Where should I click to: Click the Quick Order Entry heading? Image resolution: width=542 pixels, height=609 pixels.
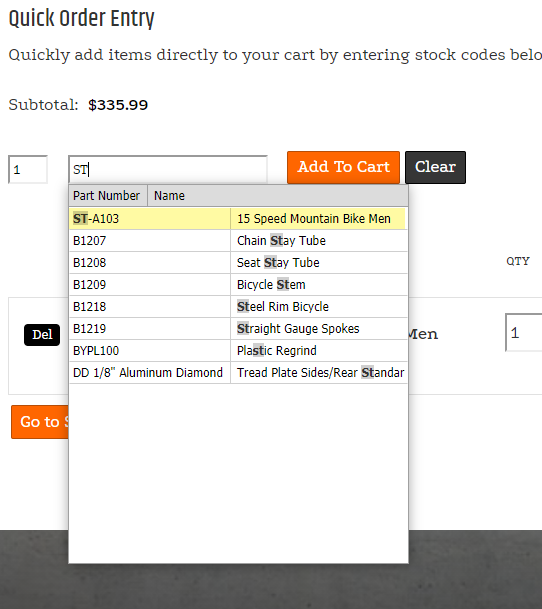[82, 19]
